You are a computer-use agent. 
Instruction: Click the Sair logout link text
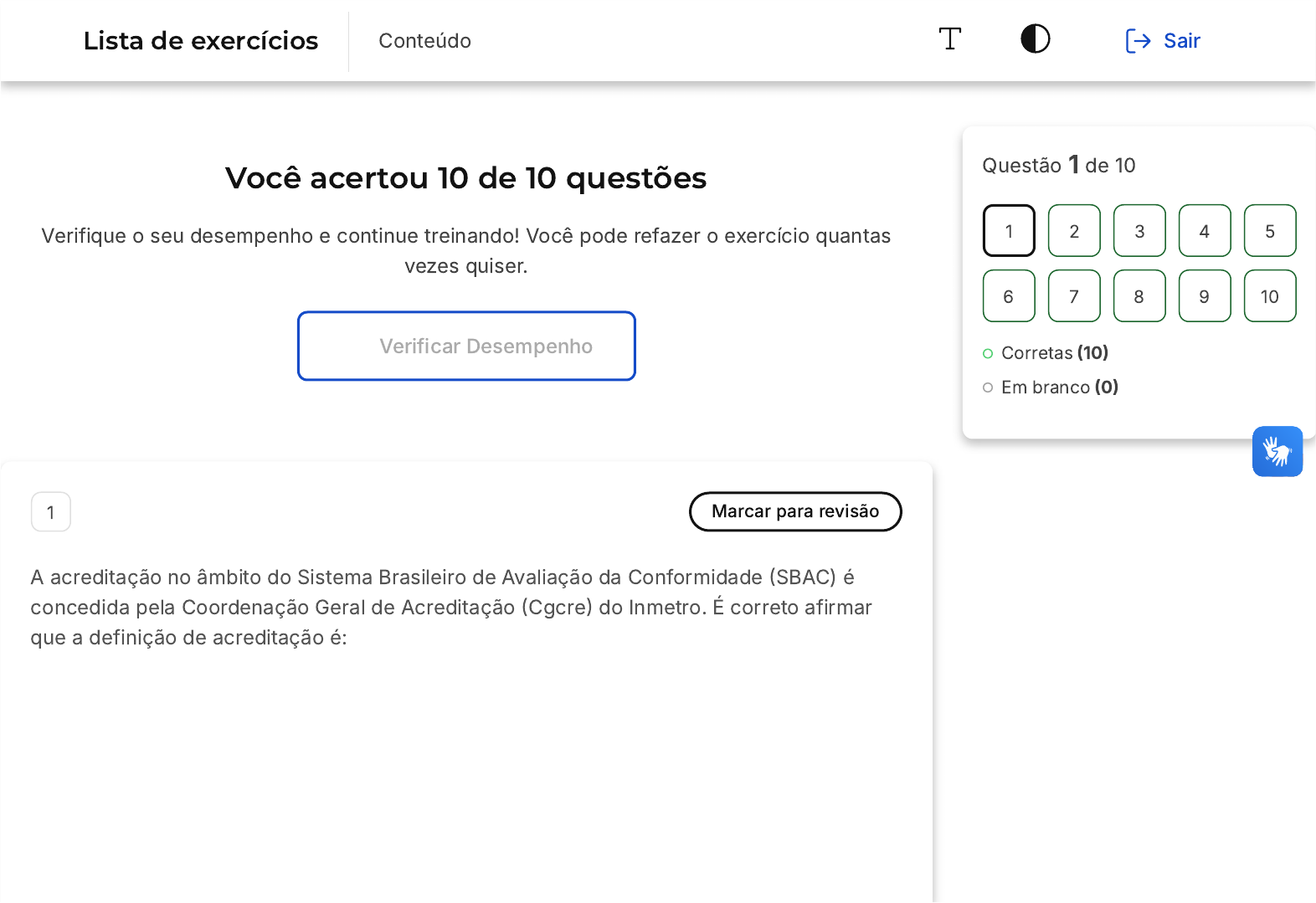coord(1182,41)
